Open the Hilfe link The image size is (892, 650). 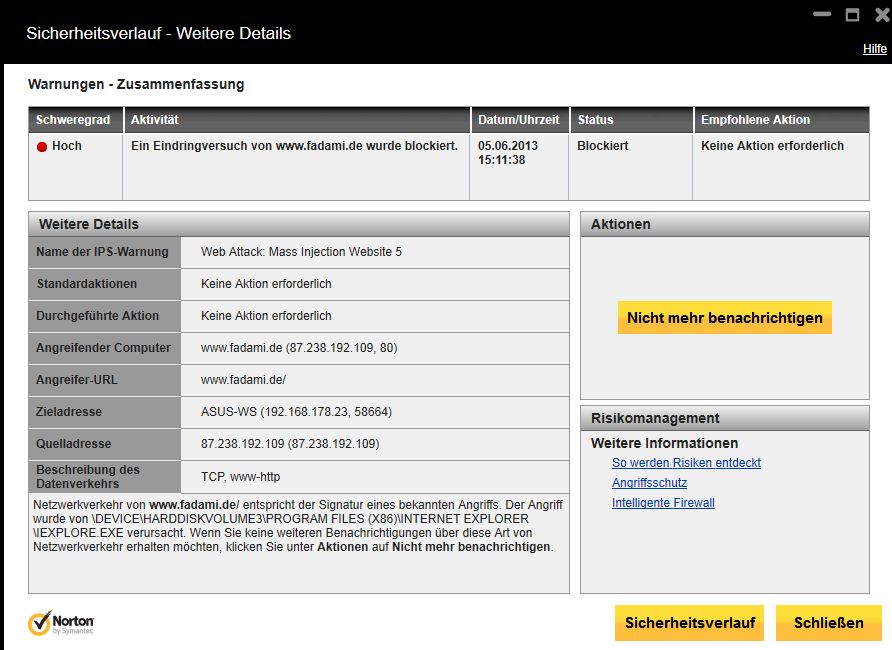coord(874,49)
